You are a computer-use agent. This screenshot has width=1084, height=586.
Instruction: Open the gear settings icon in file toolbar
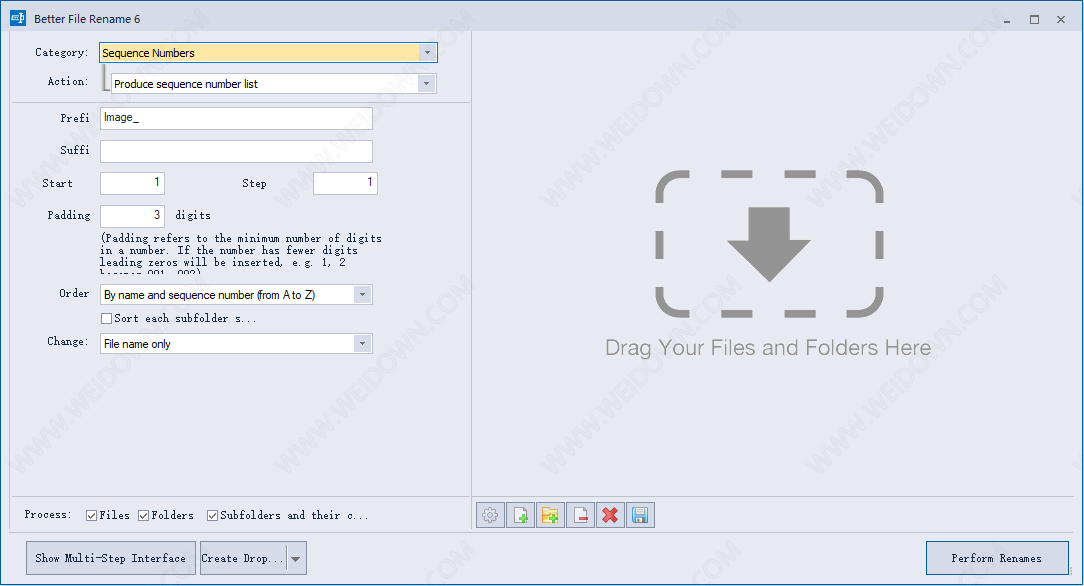490,515
